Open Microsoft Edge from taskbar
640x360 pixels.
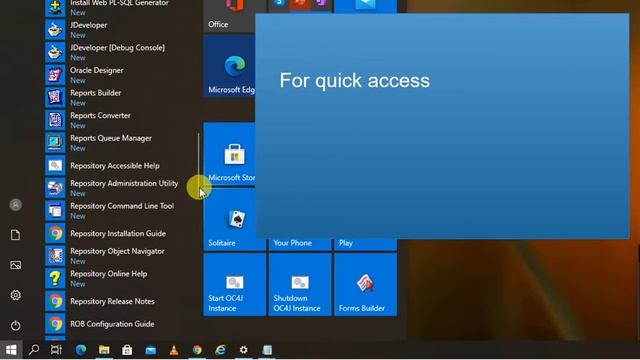pyautogui.click(x=81, y=350)
